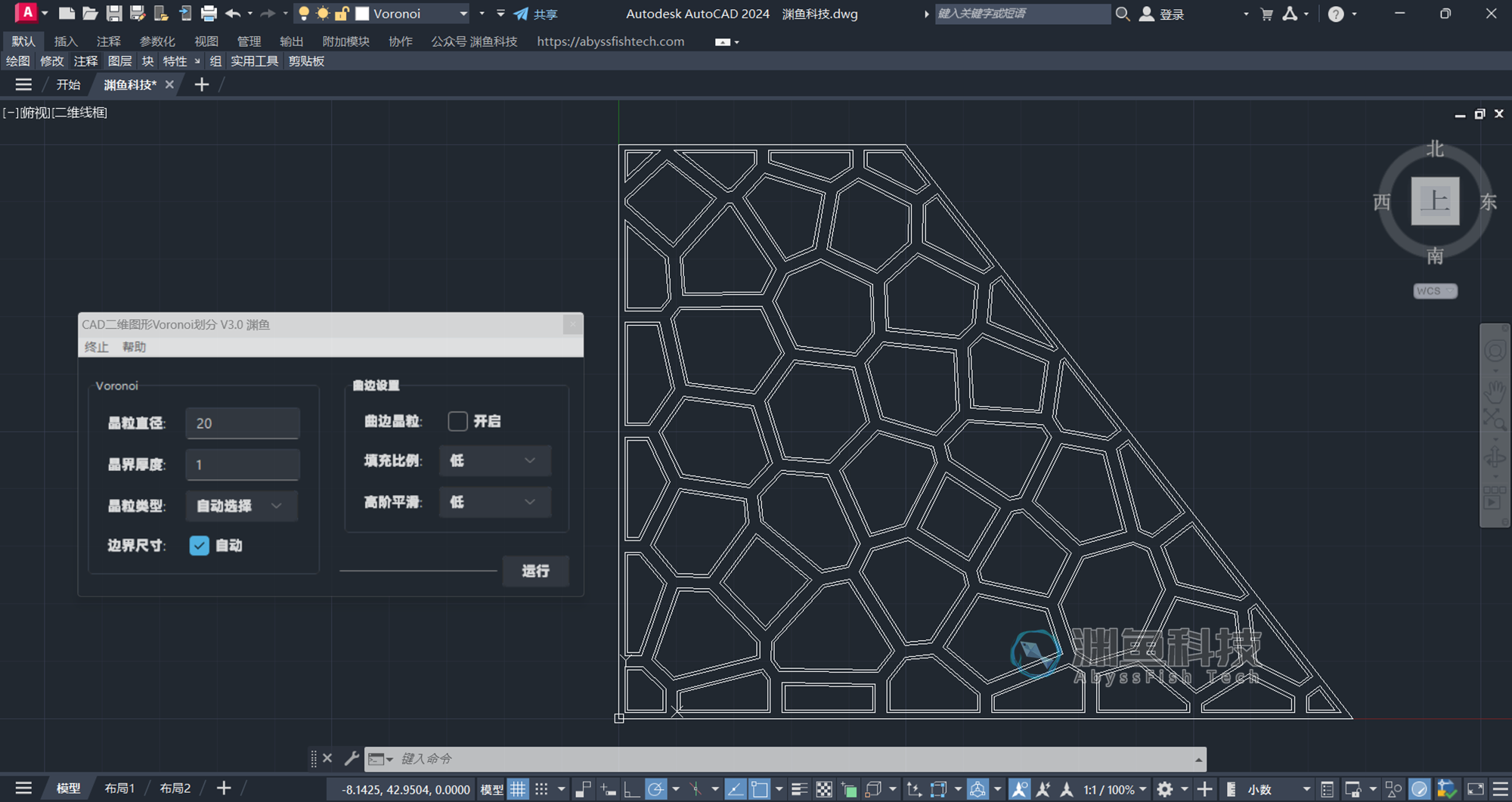Click the New drawing icon in quick access toolbar

coord(67,14)
